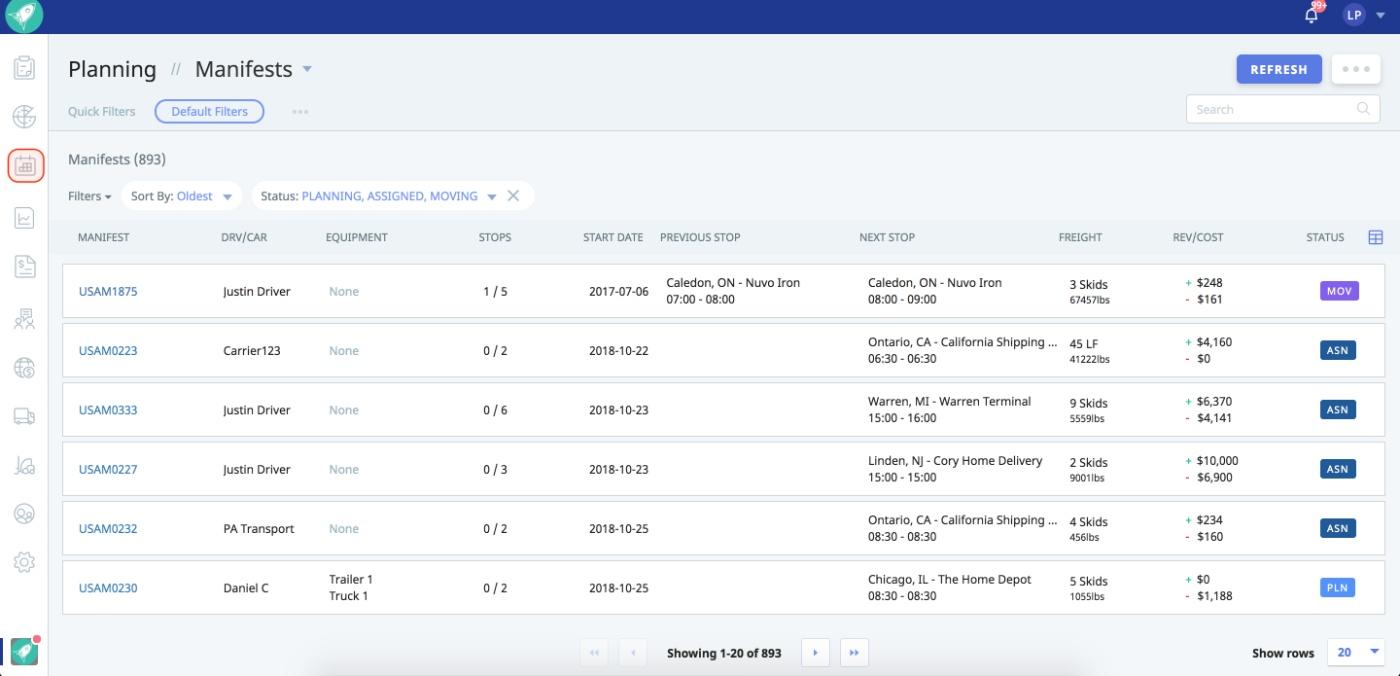Open the gear settings sidebar icon
The image size is (1400, 676).
[x=24, y=562]
